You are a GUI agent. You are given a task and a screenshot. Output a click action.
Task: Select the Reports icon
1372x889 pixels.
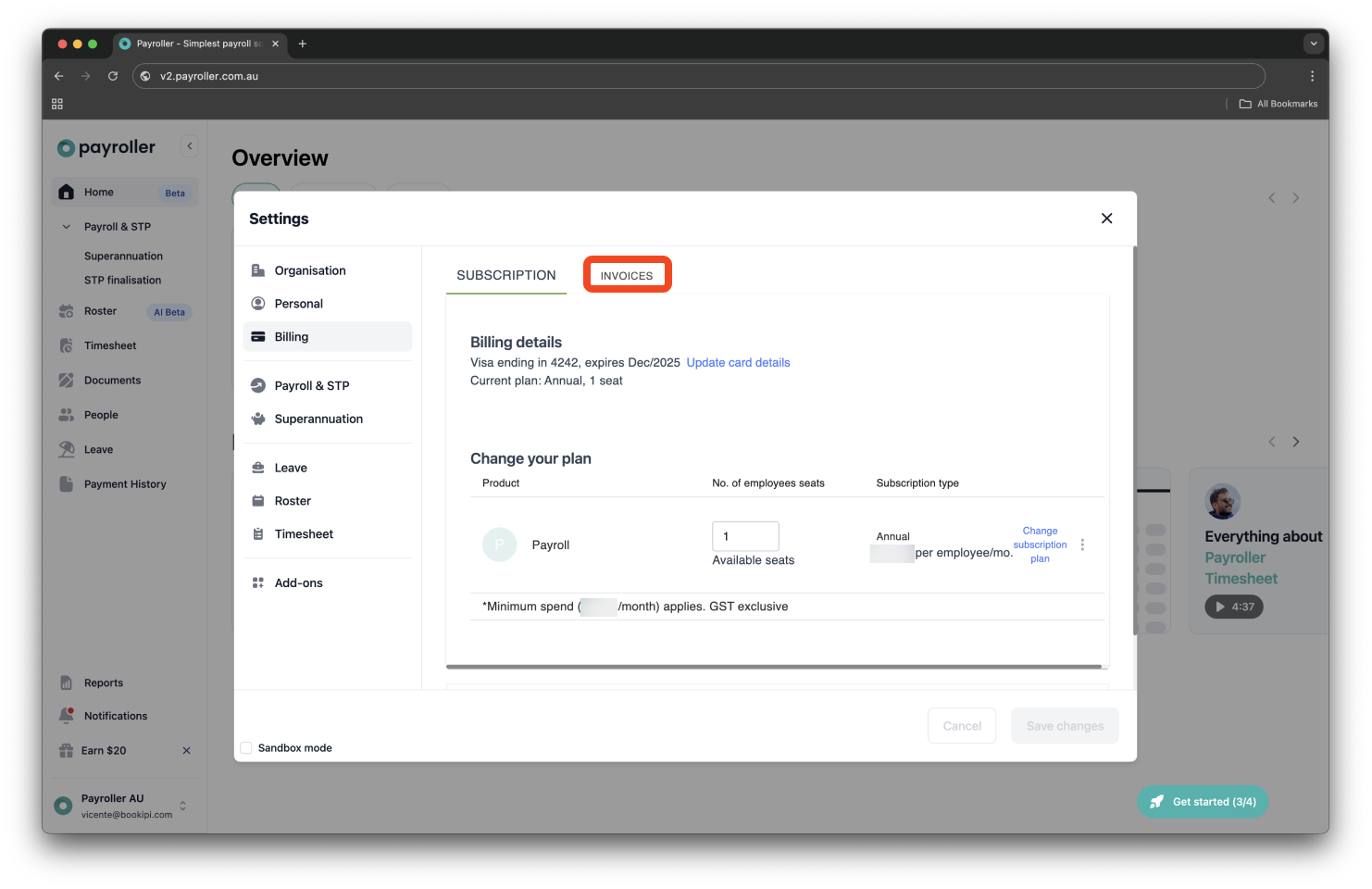click(x=66, y=682)
